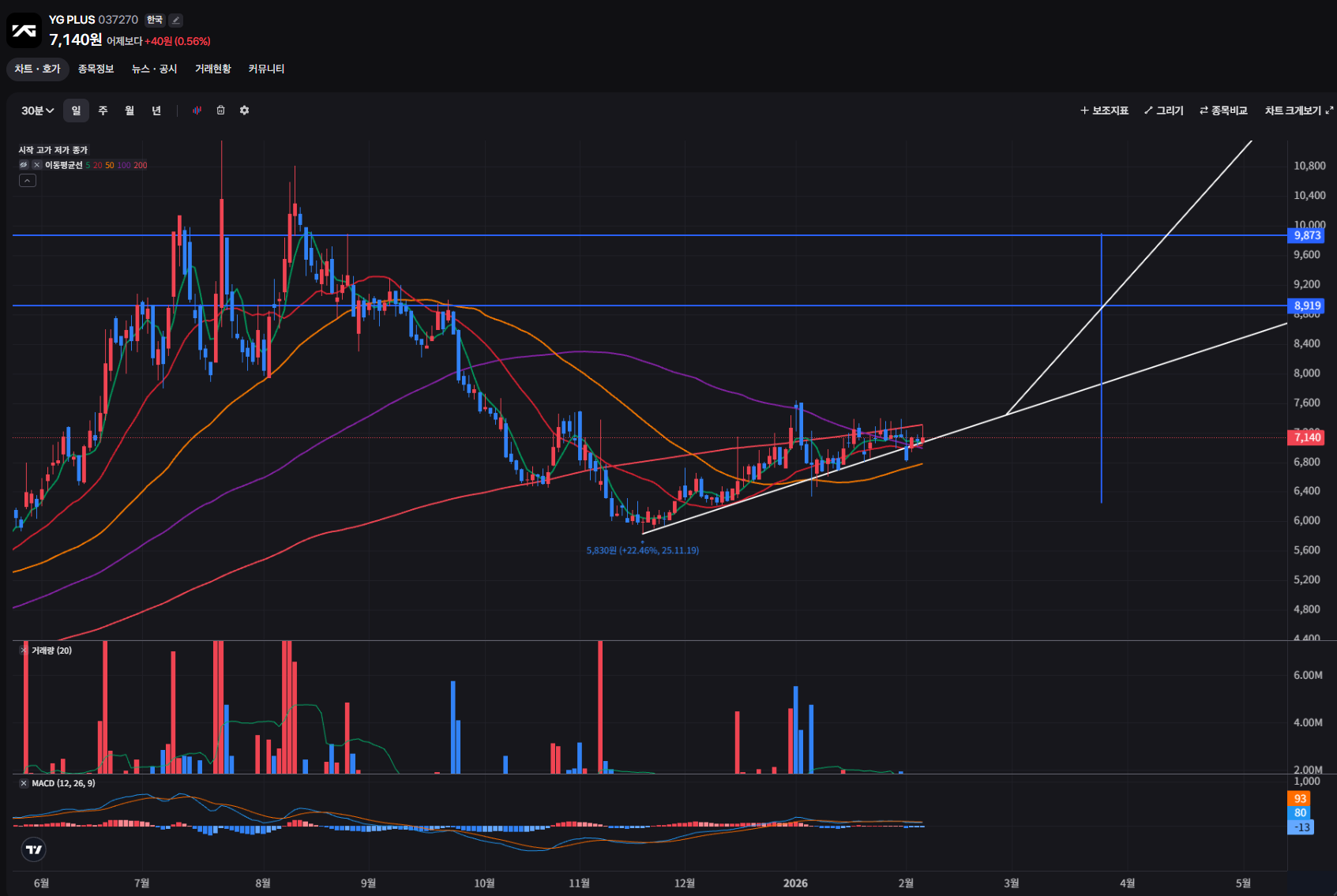Viewport: 1337px width, 896px height.
Task: Switch to the 차트 · 호가 tab
Action: [x=38, y=69]
